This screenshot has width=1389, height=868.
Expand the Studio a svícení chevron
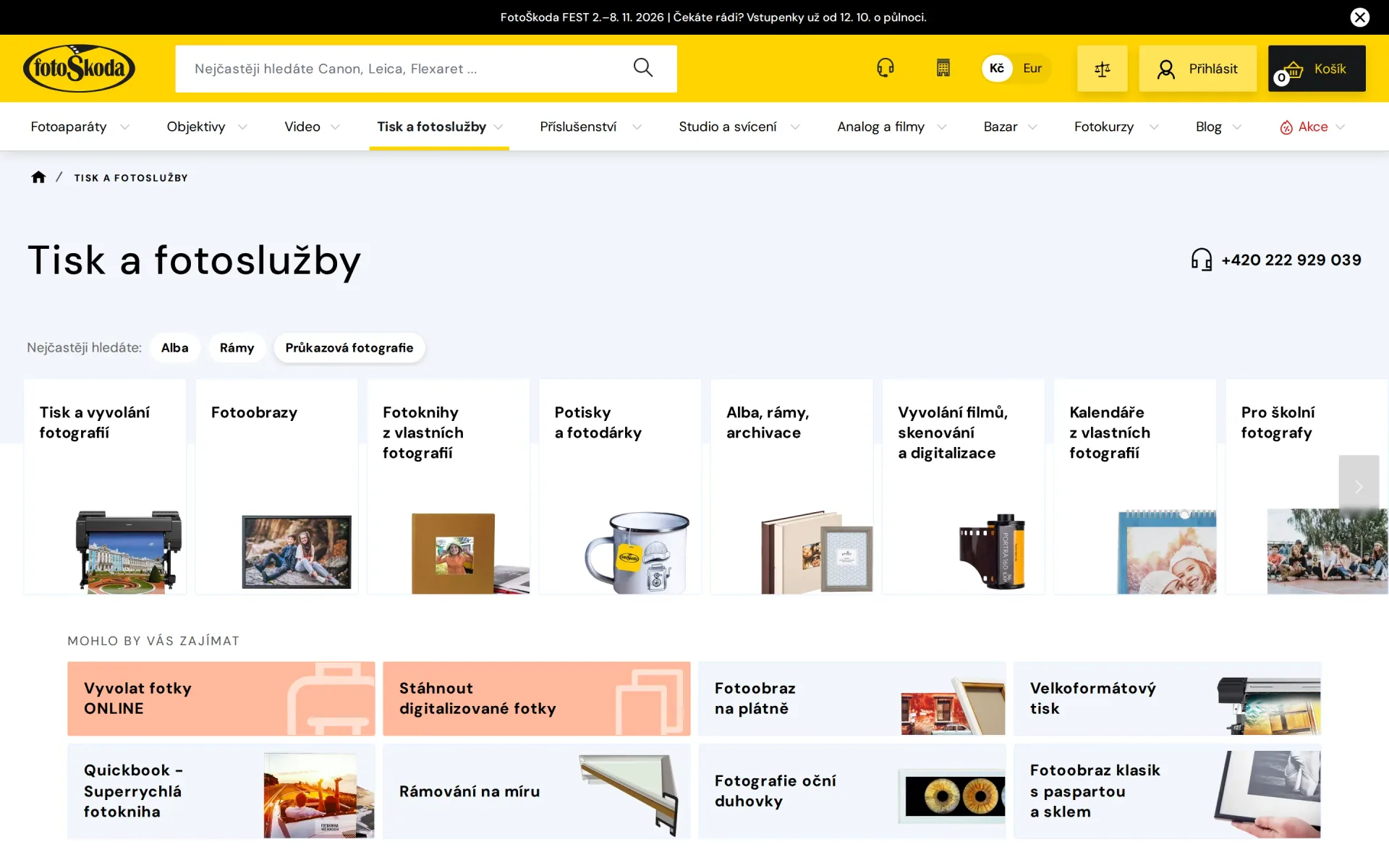[795, 127]
